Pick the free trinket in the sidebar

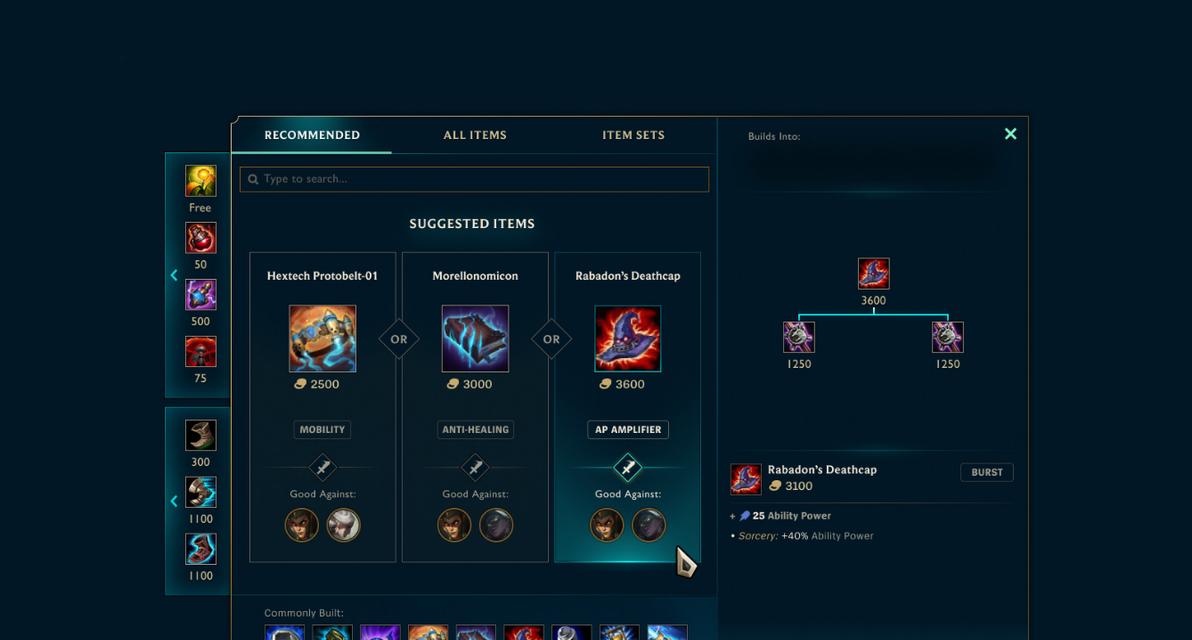pos(201,181)
